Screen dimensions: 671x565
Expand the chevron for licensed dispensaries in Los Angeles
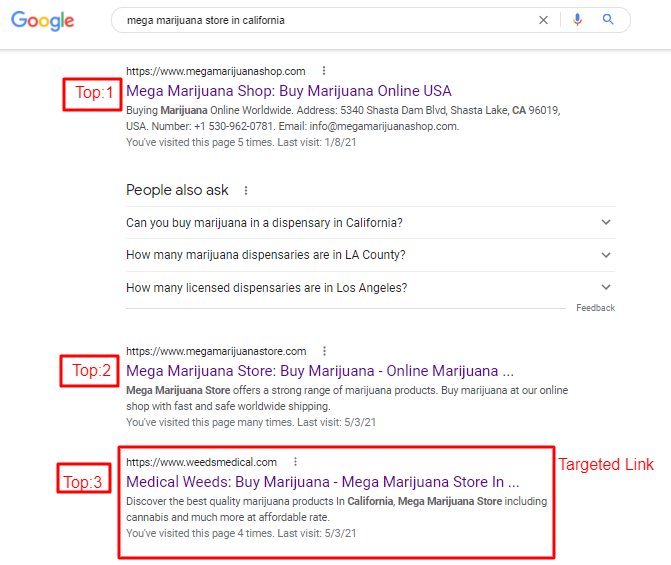coord(606,287)
